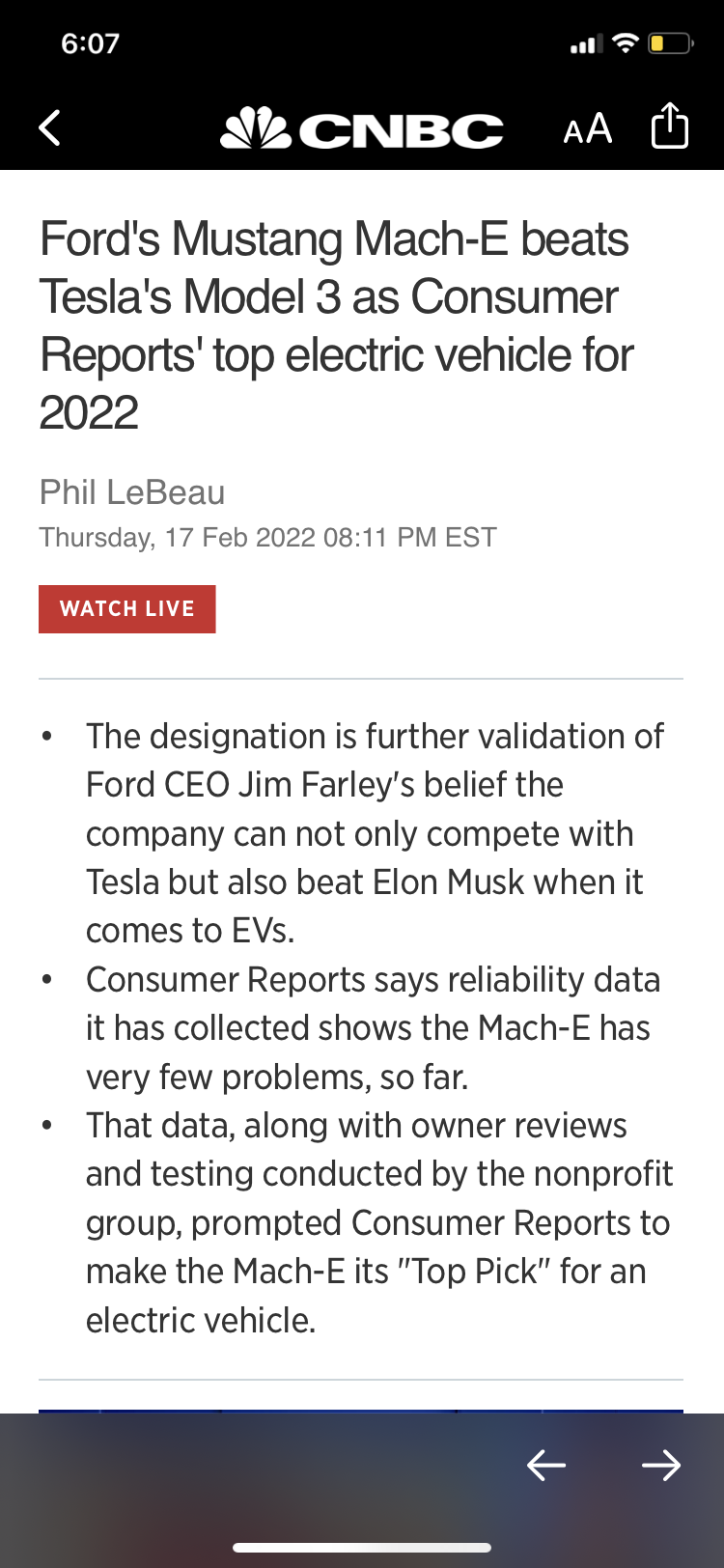724x1568 pixels.
Task: Tap the home indicator bar at bottom
Action: 362,1548
